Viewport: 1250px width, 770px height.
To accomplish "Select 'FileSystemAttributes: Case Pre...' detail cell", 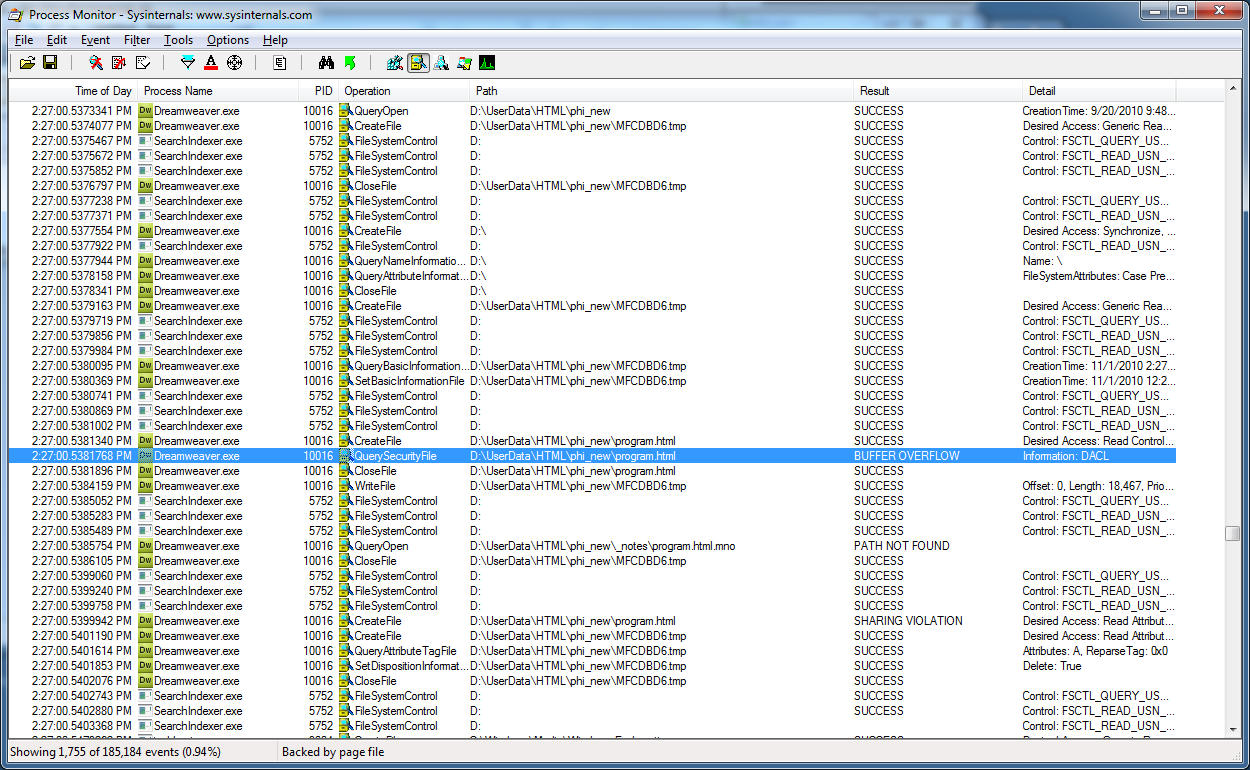I will 1098,276.
